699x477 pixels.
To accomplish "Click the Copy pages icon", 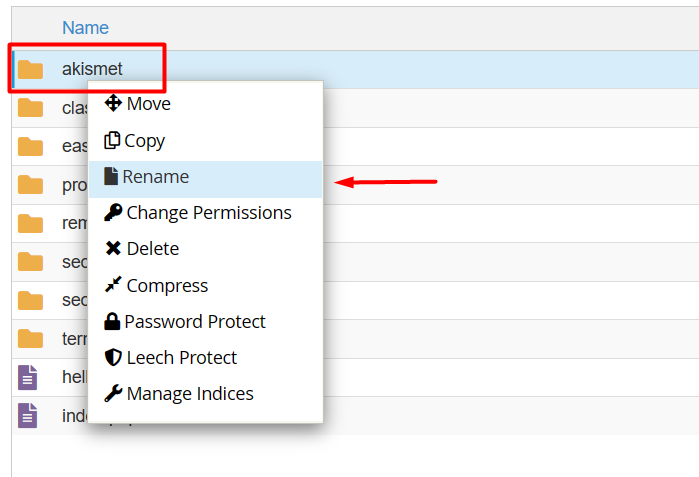I will point(112,141).
